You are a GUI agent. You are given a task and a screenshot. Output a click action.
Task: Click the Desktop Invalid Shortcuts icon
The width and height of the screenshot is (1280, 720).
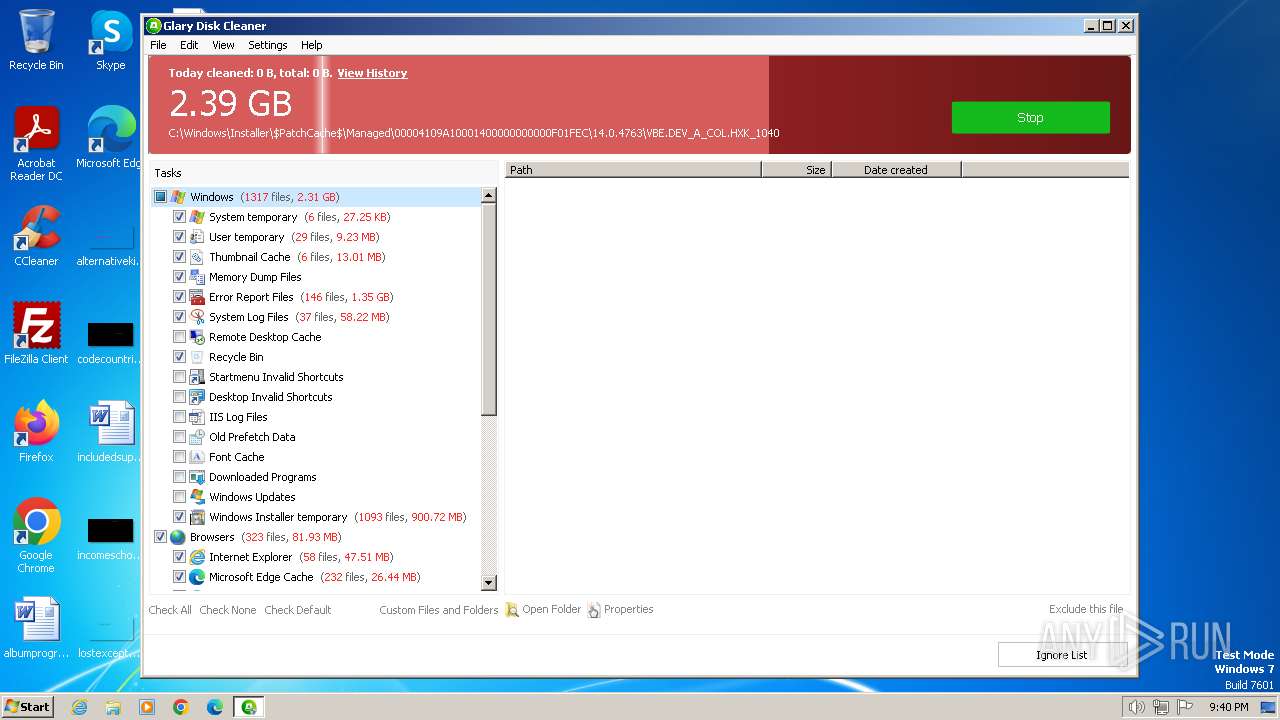[x=197, y=397]
